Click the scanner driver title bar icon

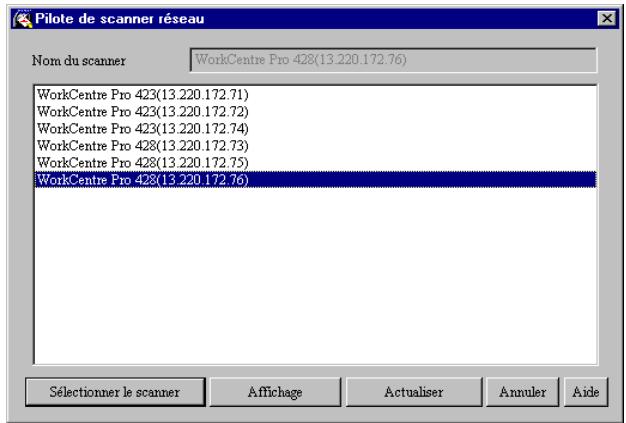[x=22, y=19]
